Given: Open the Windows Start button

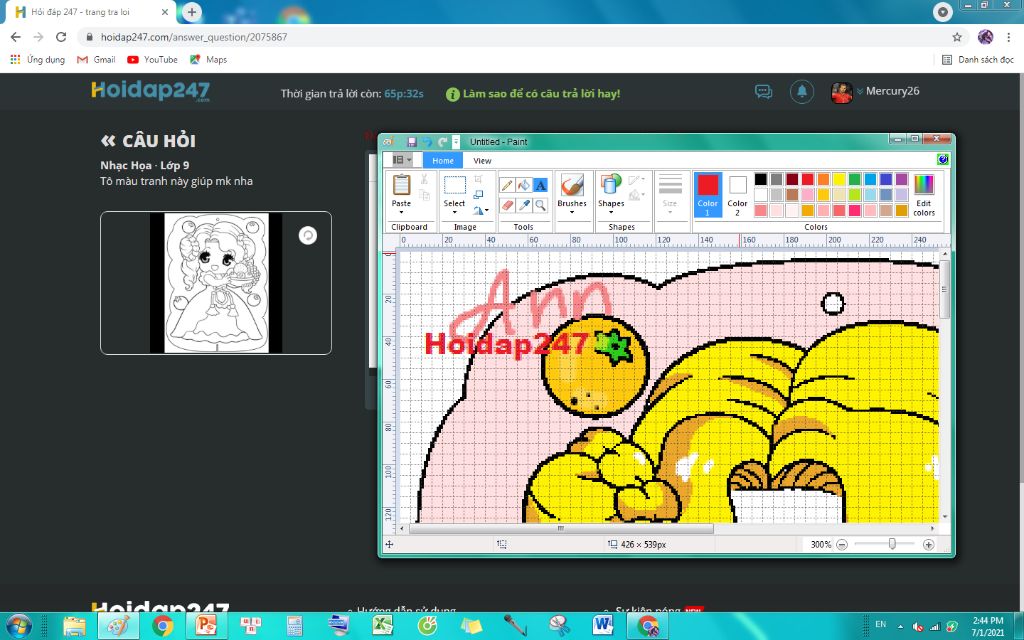Looking at the screenshot, I should tap(18, 626).
